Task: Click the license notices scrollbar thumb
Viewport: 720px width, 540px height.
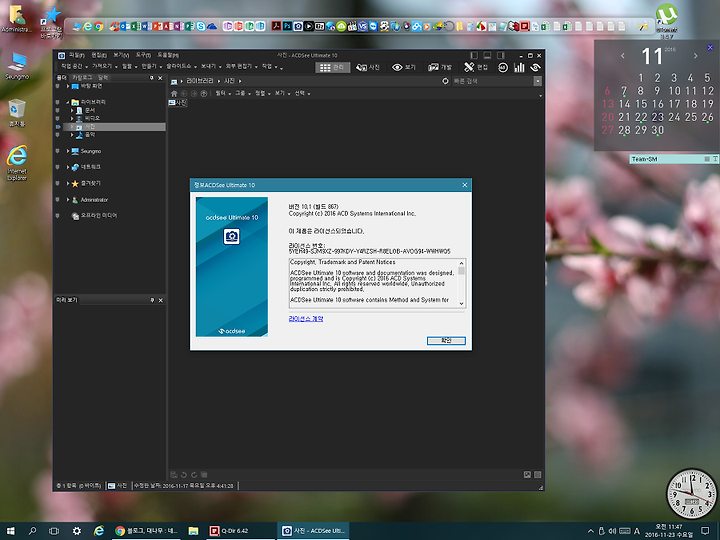Action: click(461, 271)
